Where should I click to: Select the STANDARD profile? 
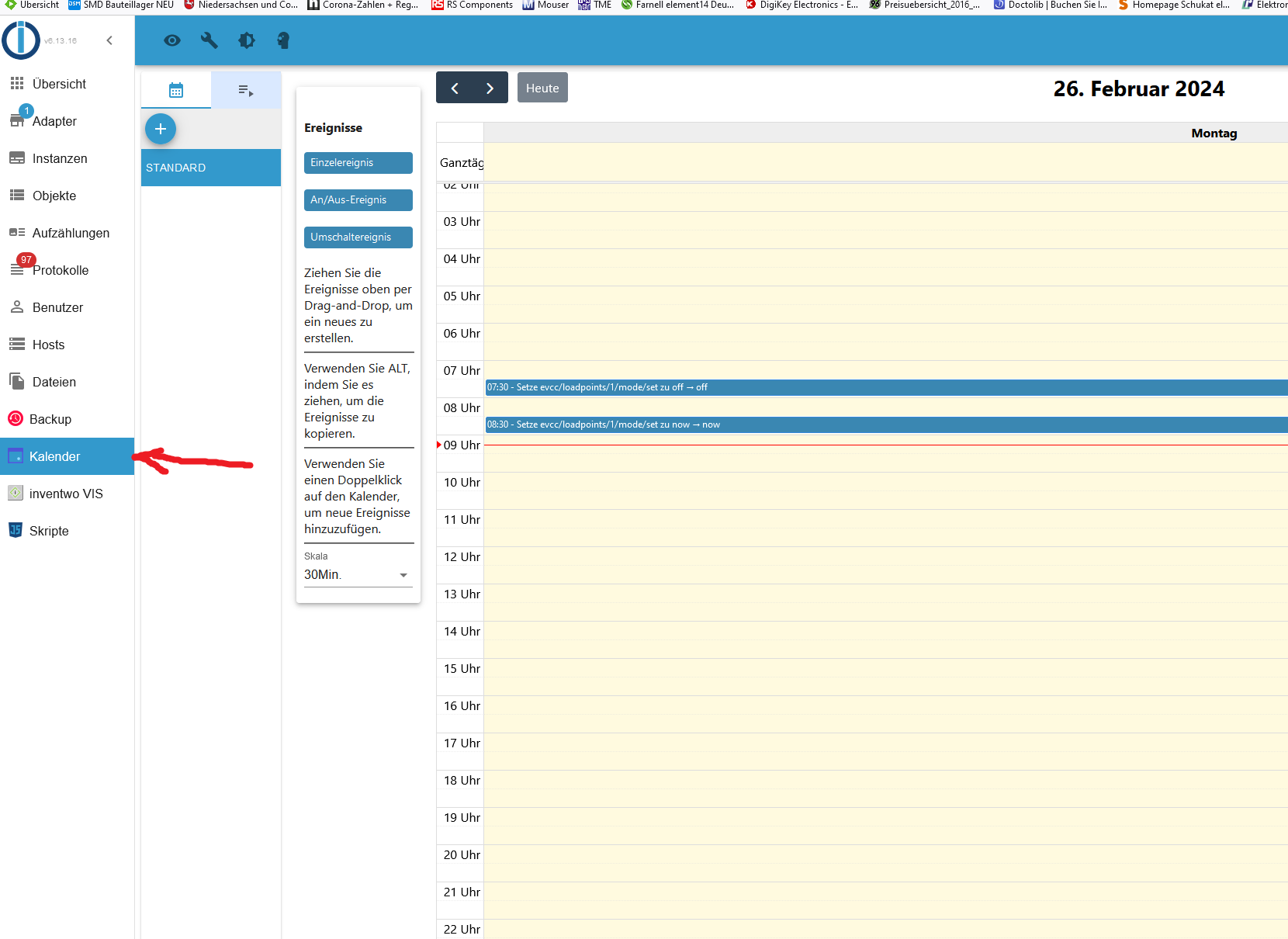(211, 168)
